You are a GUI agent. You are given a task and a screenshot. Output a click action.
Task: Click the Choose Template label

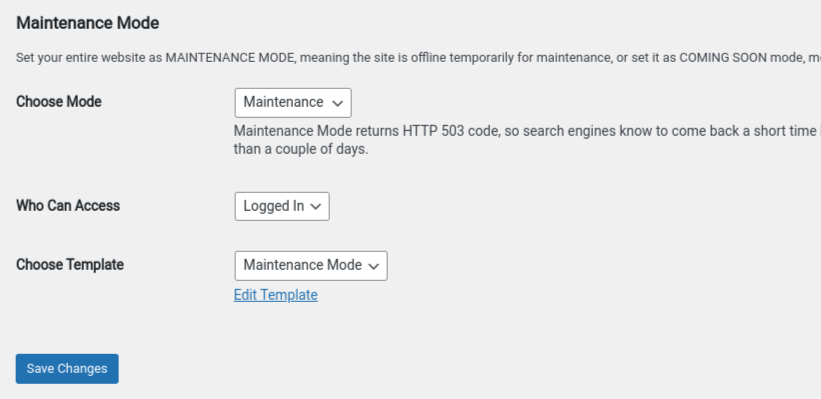point(70,265)
